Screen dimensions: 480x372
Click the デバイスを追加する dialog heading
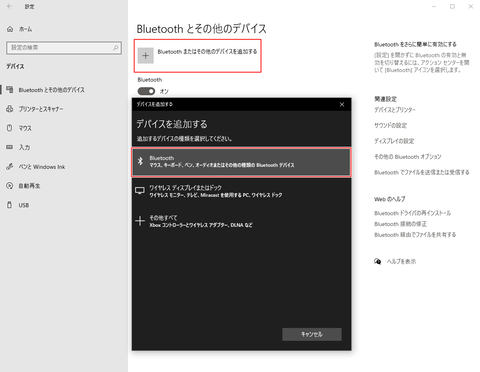(172, 124)
